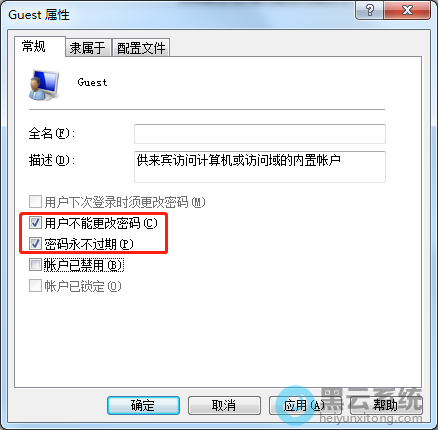Click the Guest 属性 window title
The height and width of the screenshot is (430, 438).
pyautogui.click(x=39, y=15)
